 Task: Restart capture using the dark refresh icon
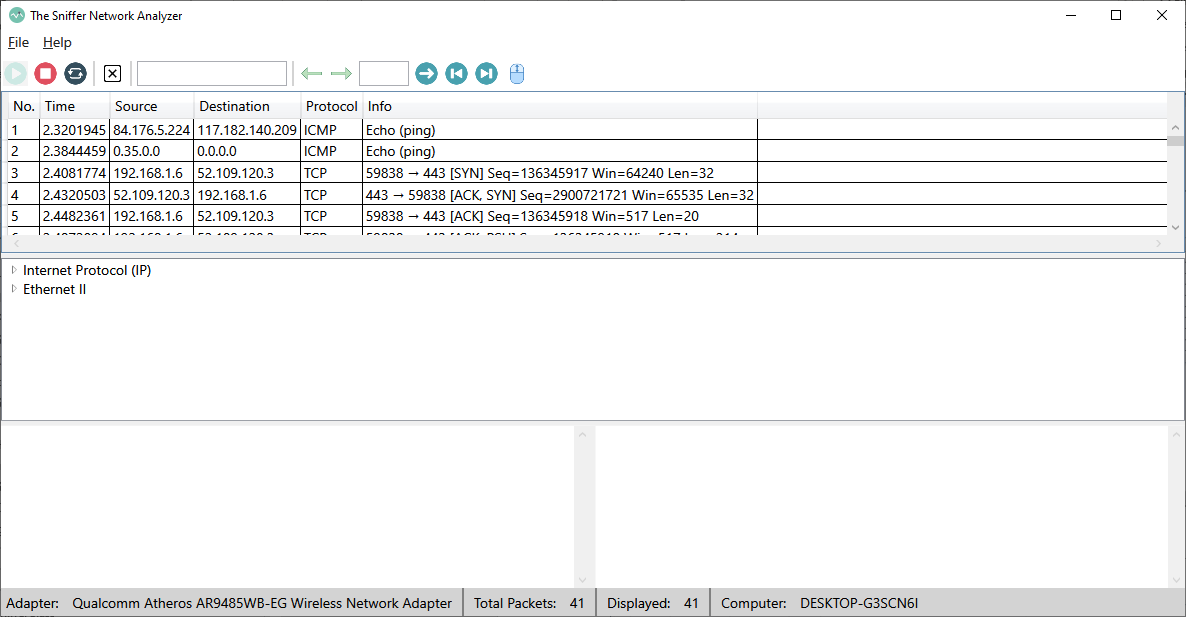(x=75, y=73)
